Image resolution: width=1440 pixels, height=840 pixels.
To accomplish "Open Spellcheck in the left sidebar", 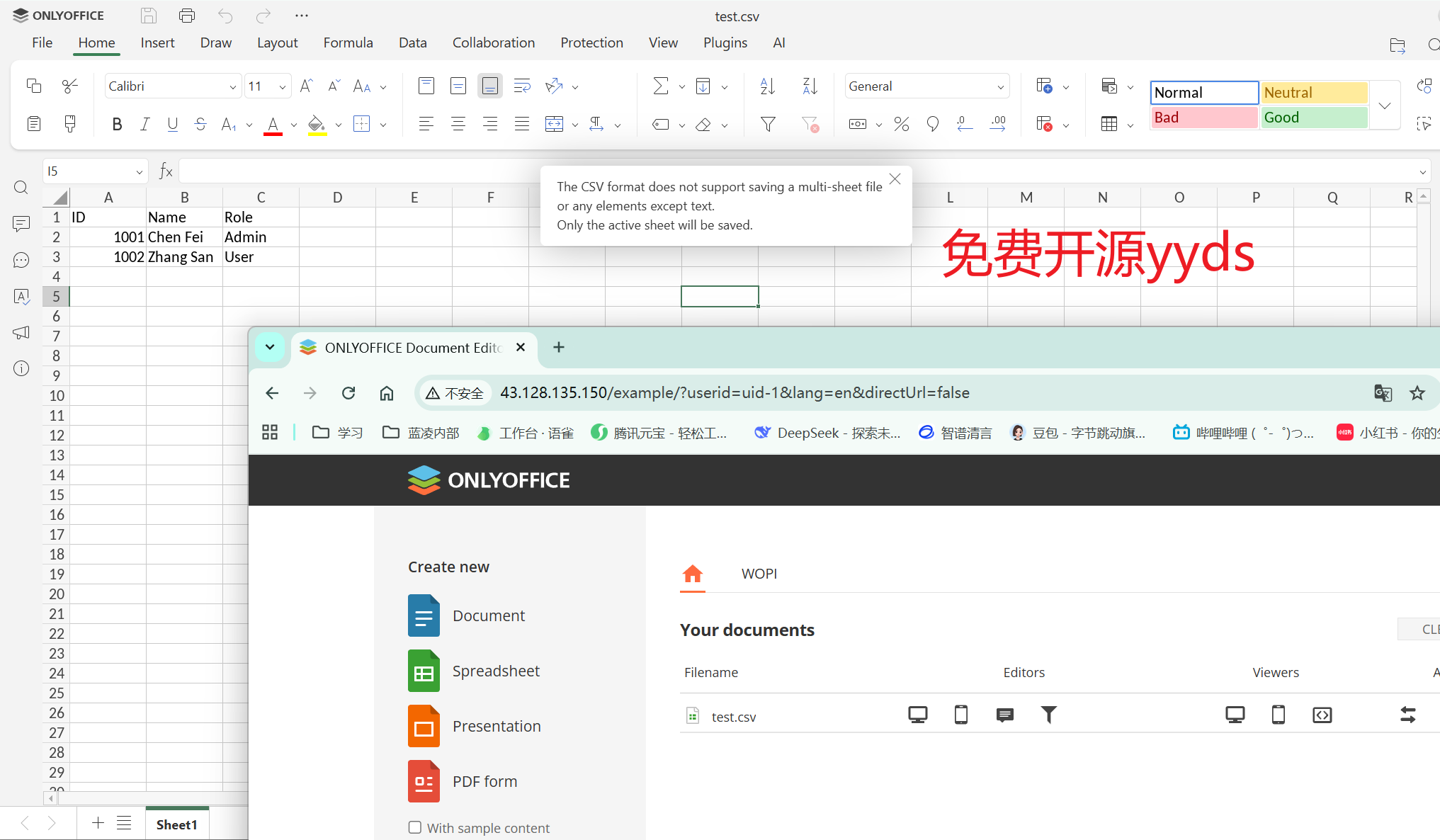I will (x=21, y=296).
